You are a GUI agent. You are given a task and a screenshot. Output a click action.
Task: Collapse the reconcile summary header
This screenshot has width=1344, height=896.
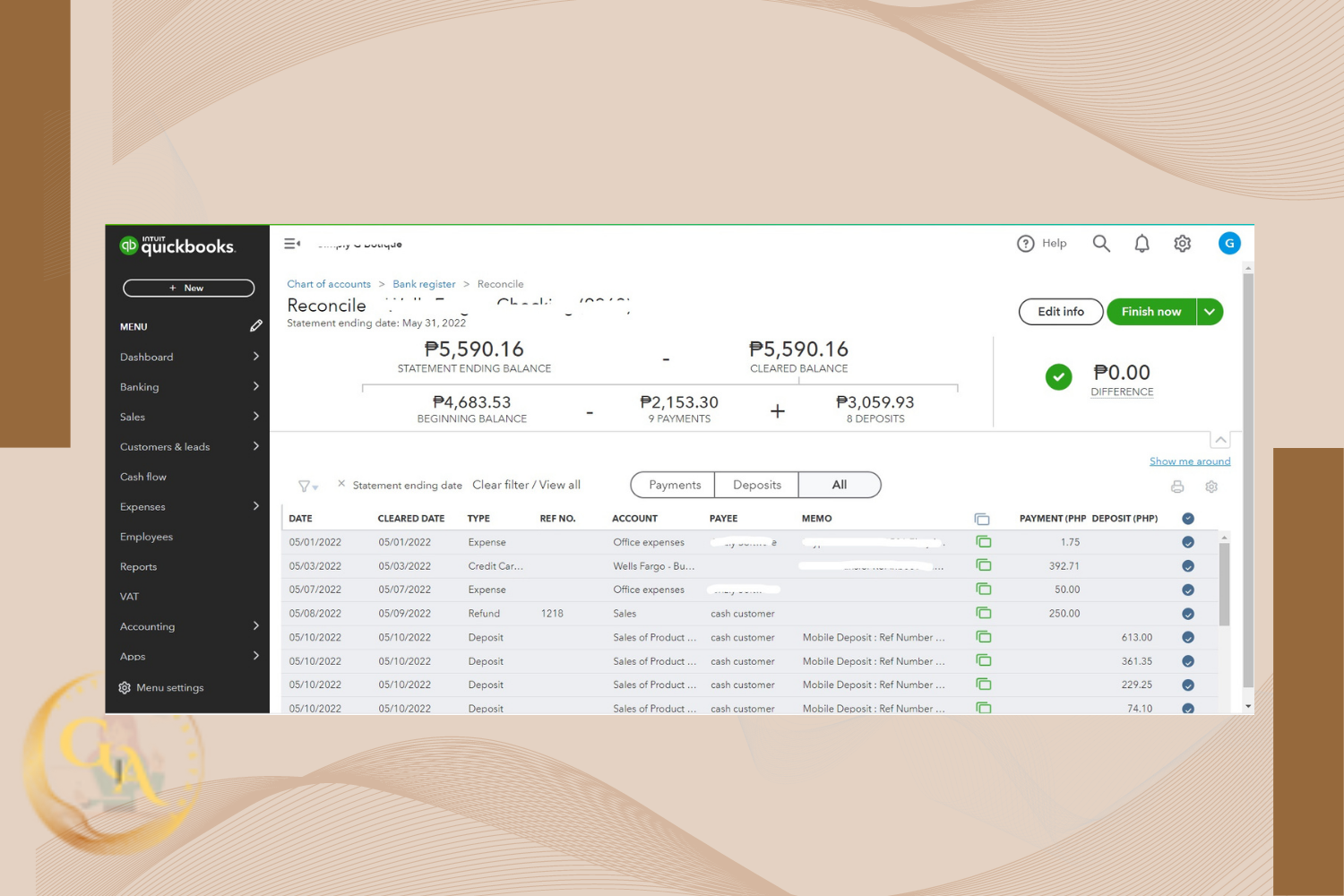(x=1220, y=440)
